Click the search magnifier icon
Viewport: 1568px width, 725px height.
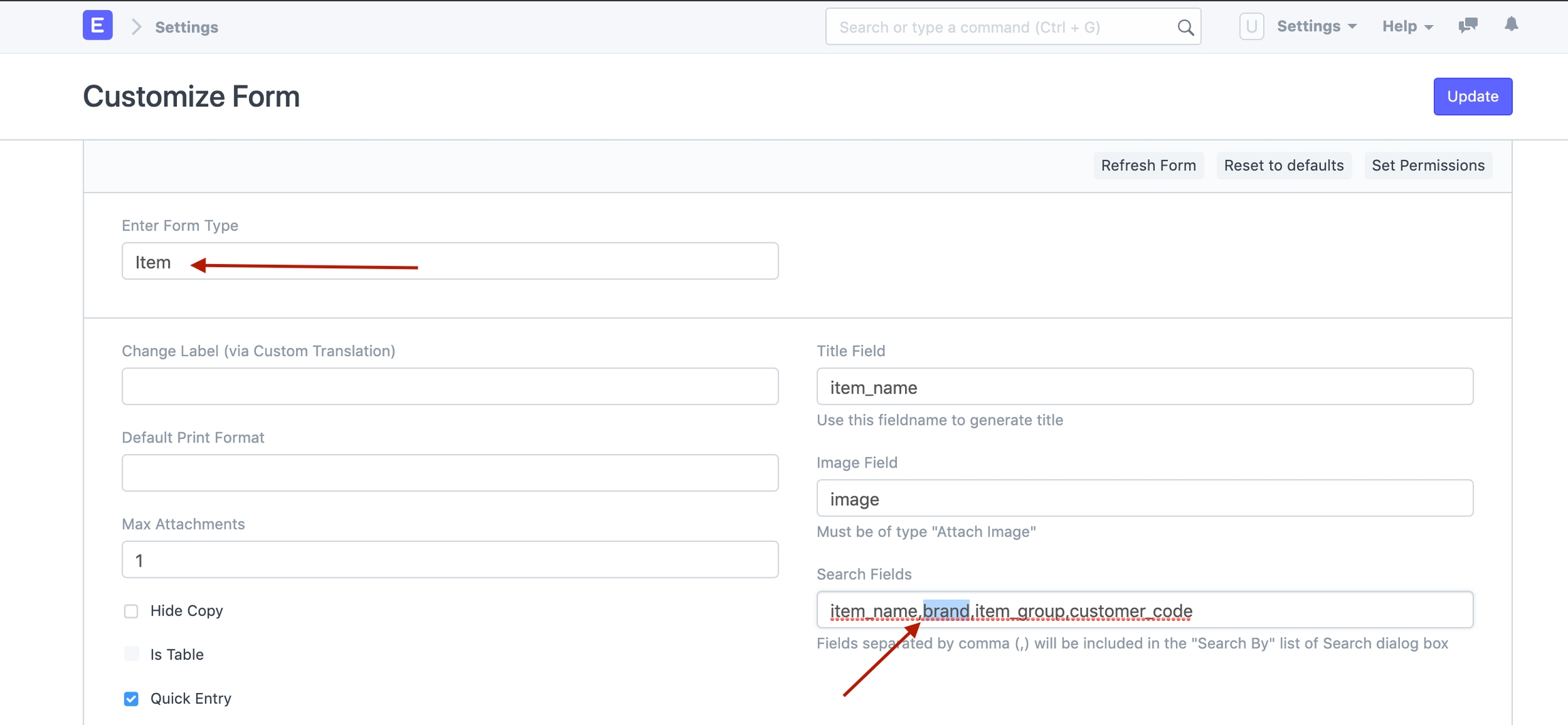(x=1185, y=27)
